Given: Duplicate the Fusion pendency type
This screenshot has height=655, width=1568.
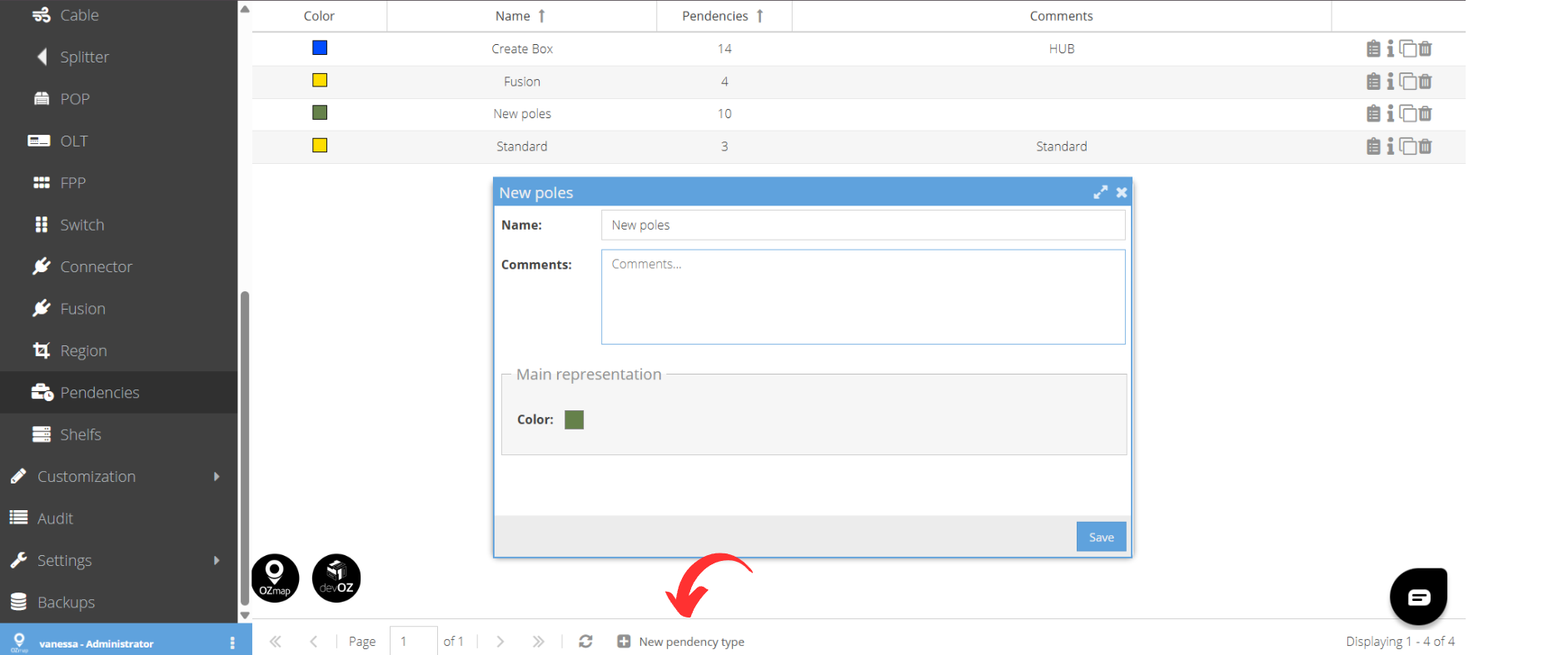Looking at the screenshot, I should tap(1407, 82).
